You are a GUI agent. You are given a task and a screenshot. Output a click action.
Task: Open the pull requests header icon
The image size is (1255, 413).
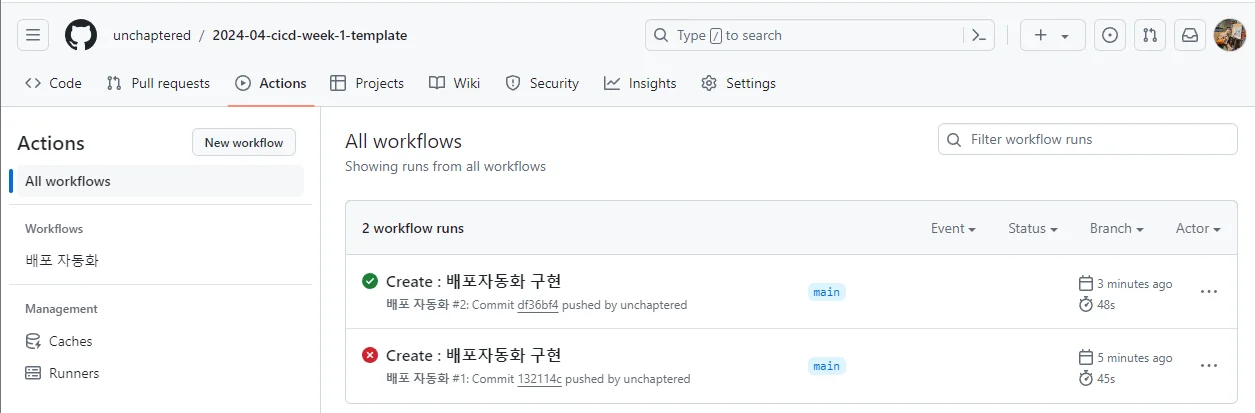(x=1150, y=35)
